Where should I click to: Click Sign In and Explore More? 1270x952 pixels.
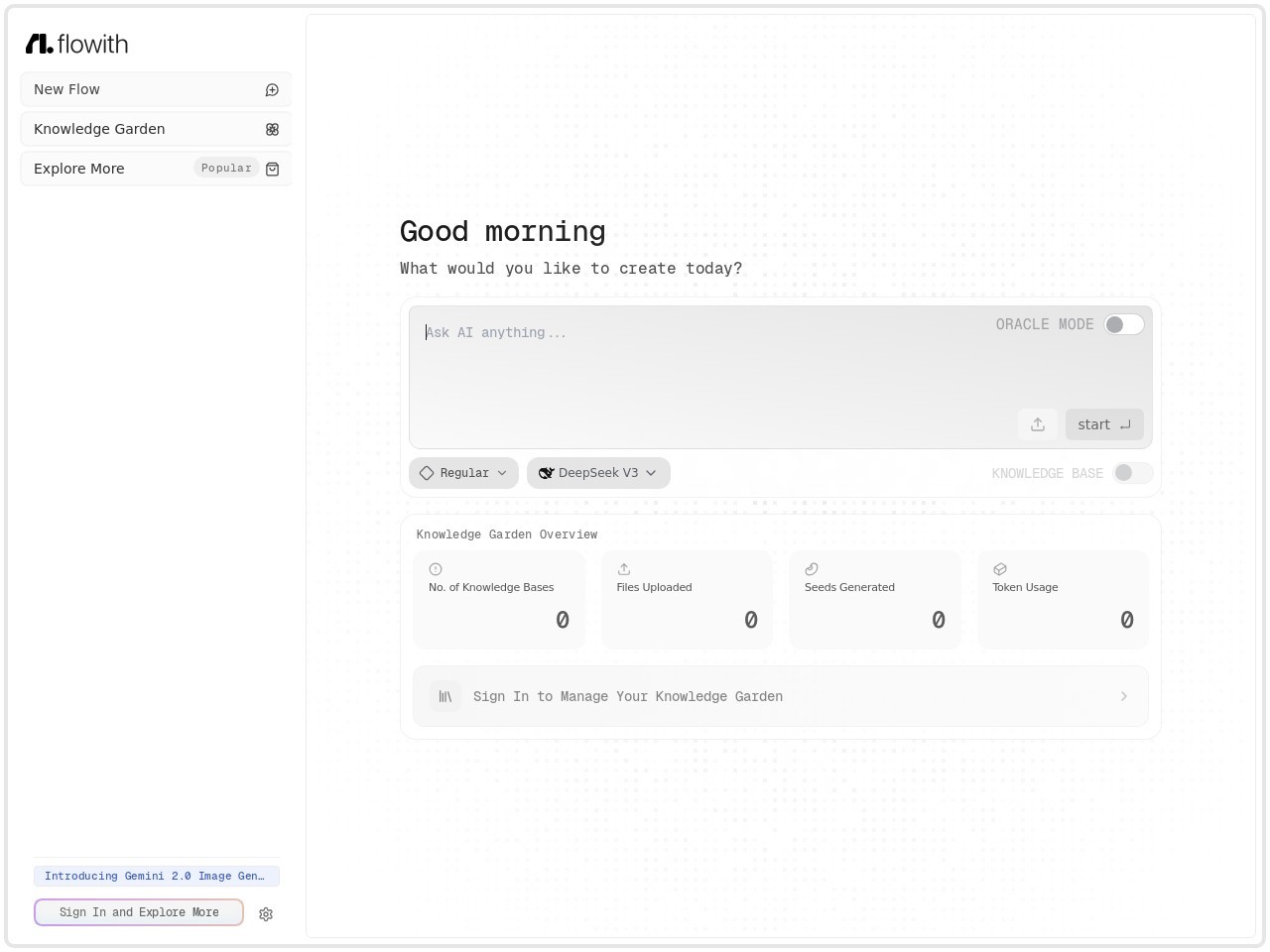(x=139, y=912)
